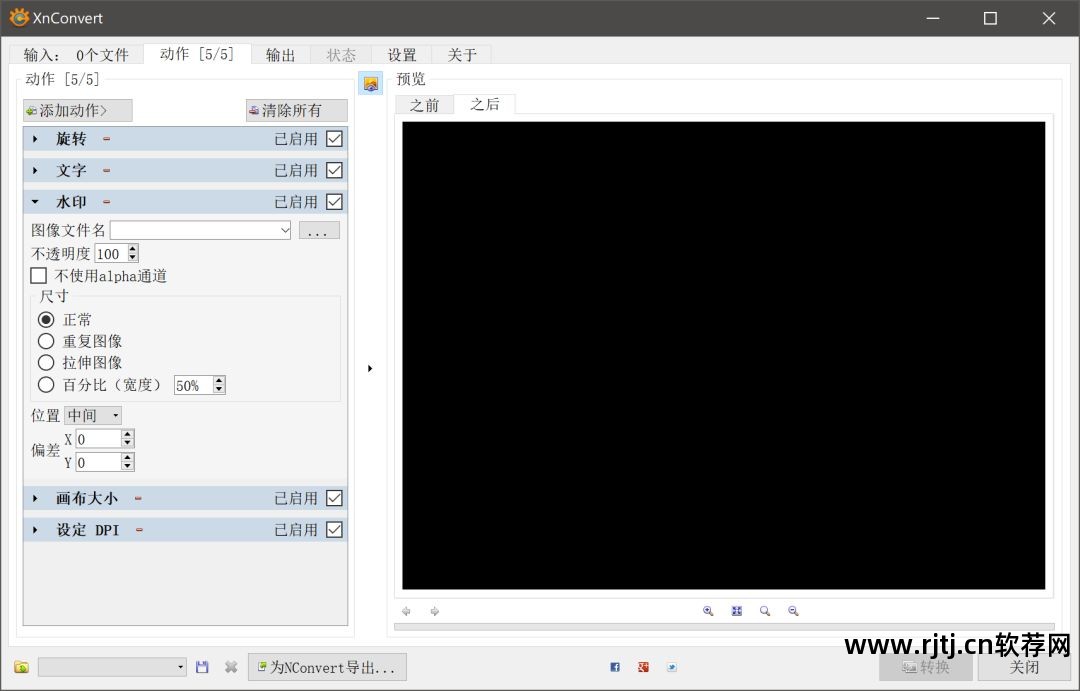The image size is (1080, 691).
Task: Expand the 文字 action section
Action: [35, 171]
